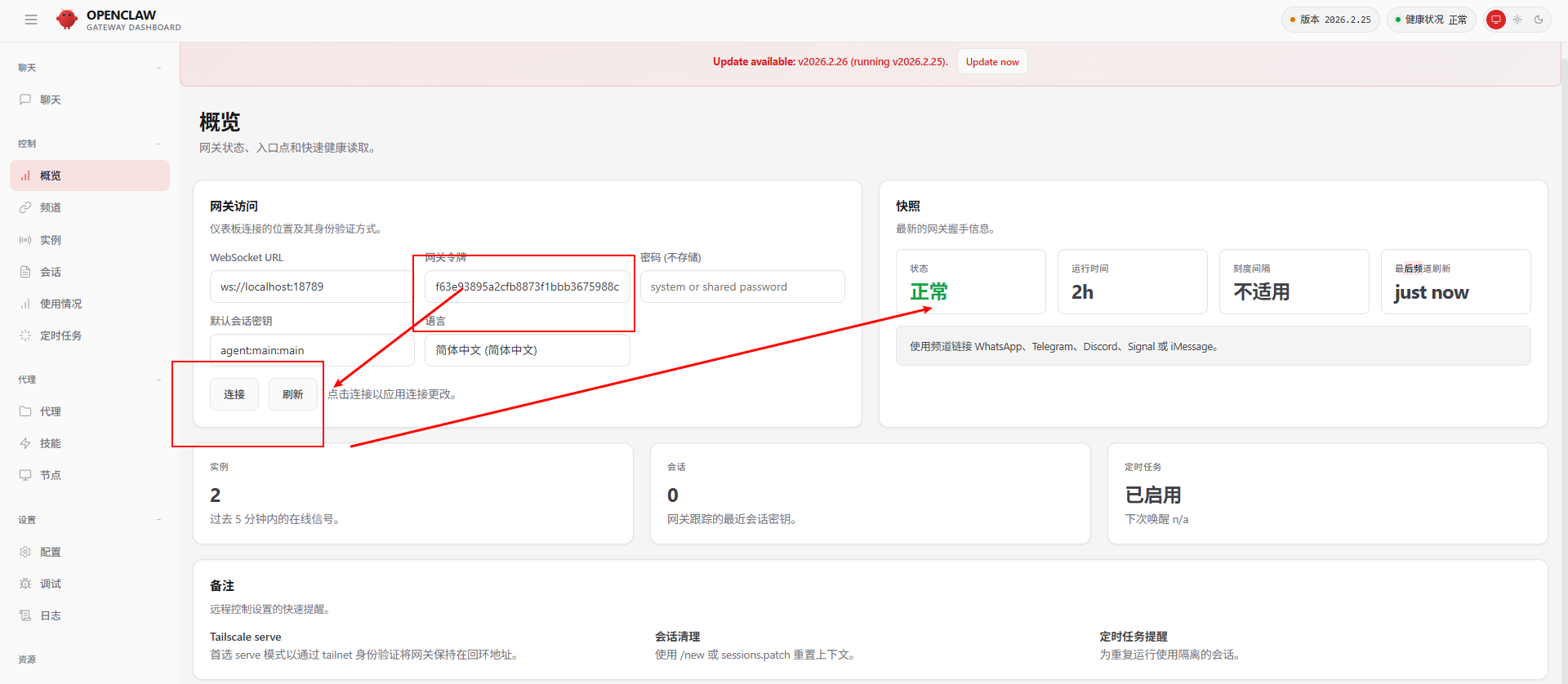This screenshot has width=1568, height=684.
Task: Toggle the hamburger sidebar menu
Action: [31, 20]
